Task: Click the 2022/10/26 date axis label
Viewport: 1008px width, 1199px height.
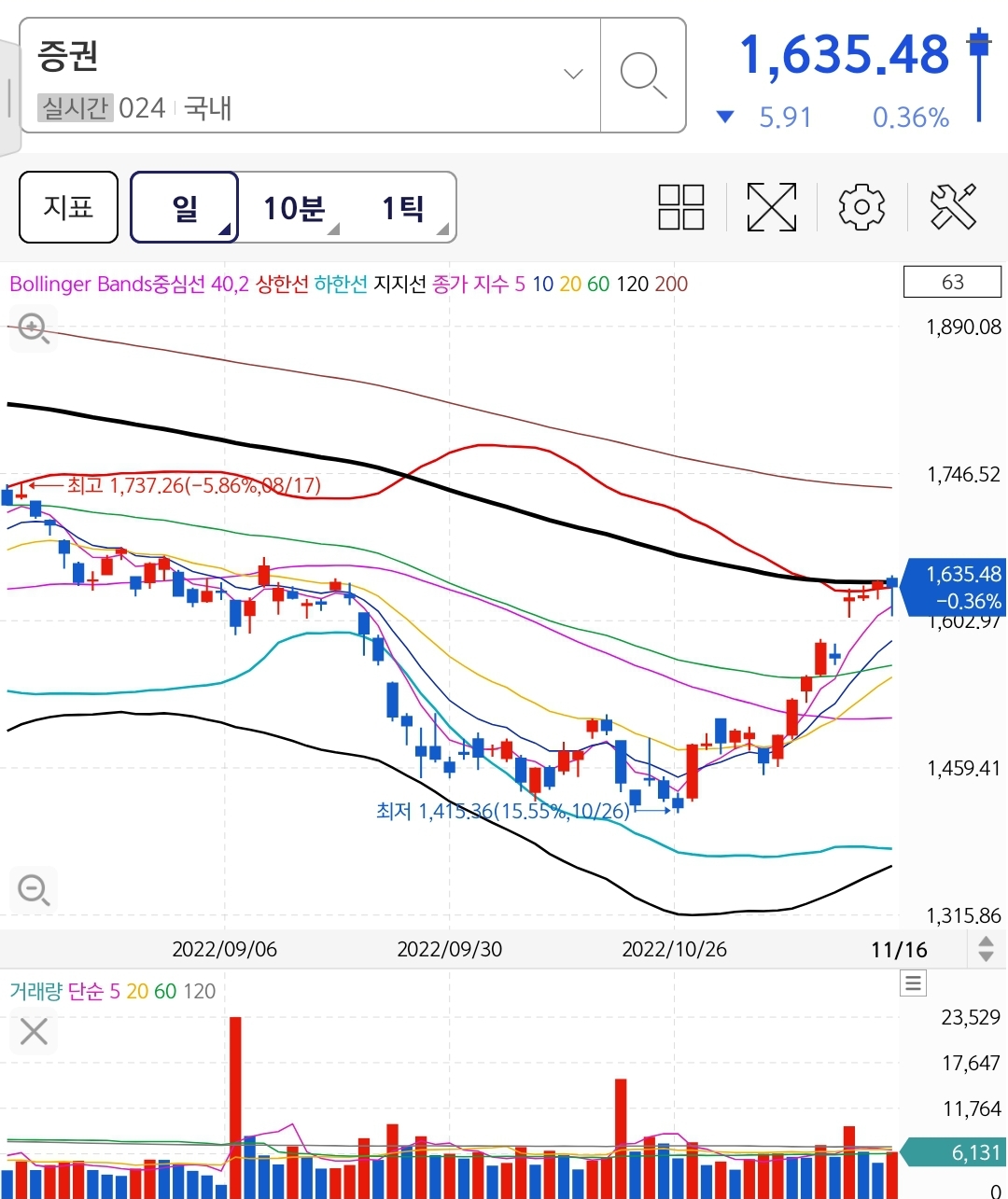Action: [x=674, y=949]
